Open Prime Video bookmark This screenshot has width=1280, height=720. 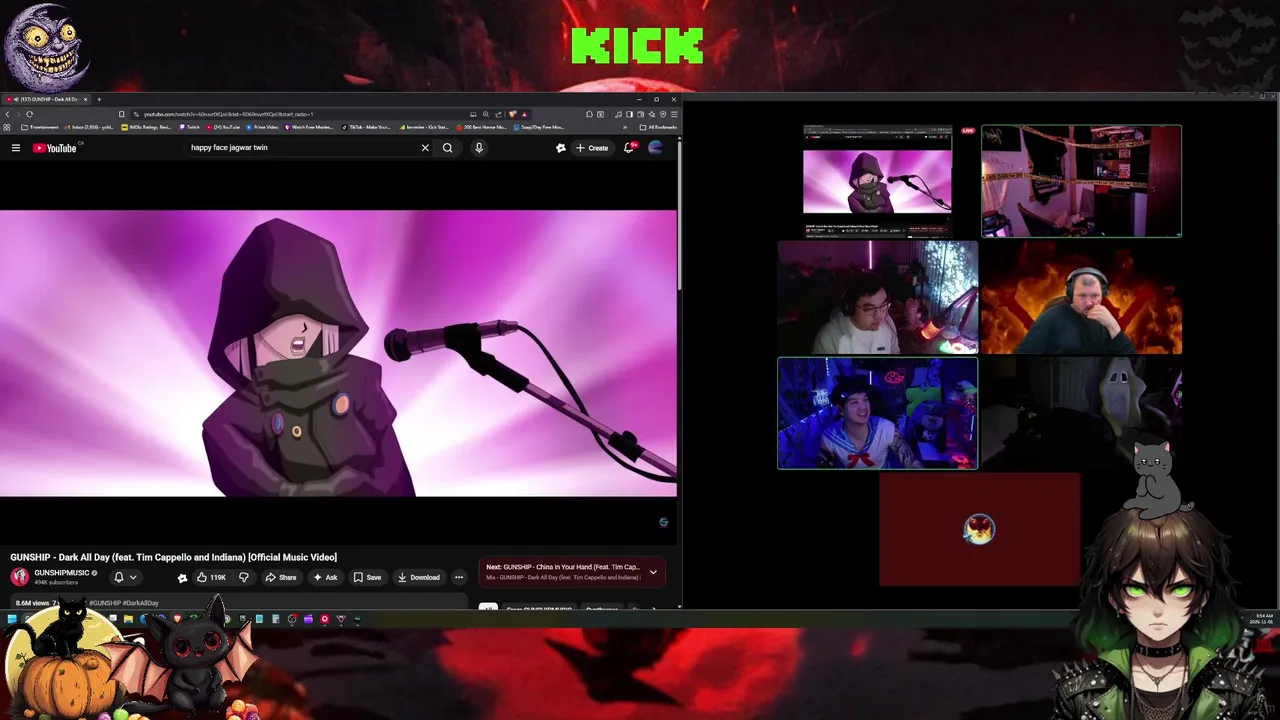[262, 127]
